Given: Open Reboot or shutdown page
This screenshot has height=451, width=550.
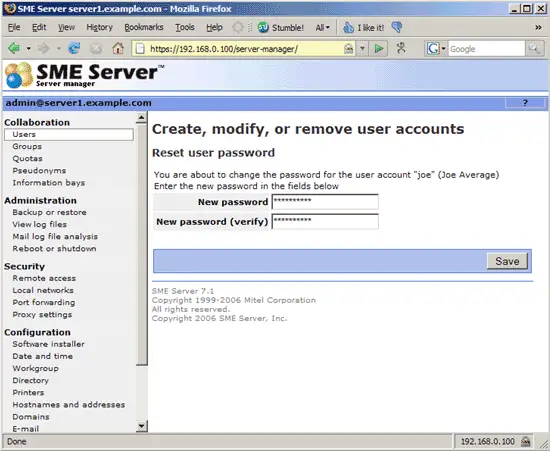Looking at the screenshot, I should click(x=54, y=249).
